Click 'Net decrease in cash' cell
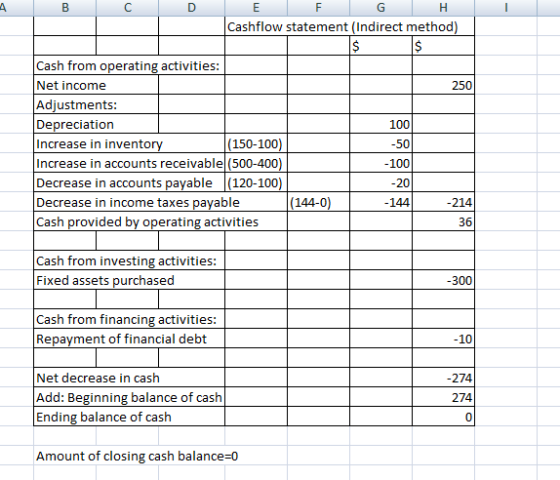Image resolution: width=560 pixels, height=480 pixels. 129,378
